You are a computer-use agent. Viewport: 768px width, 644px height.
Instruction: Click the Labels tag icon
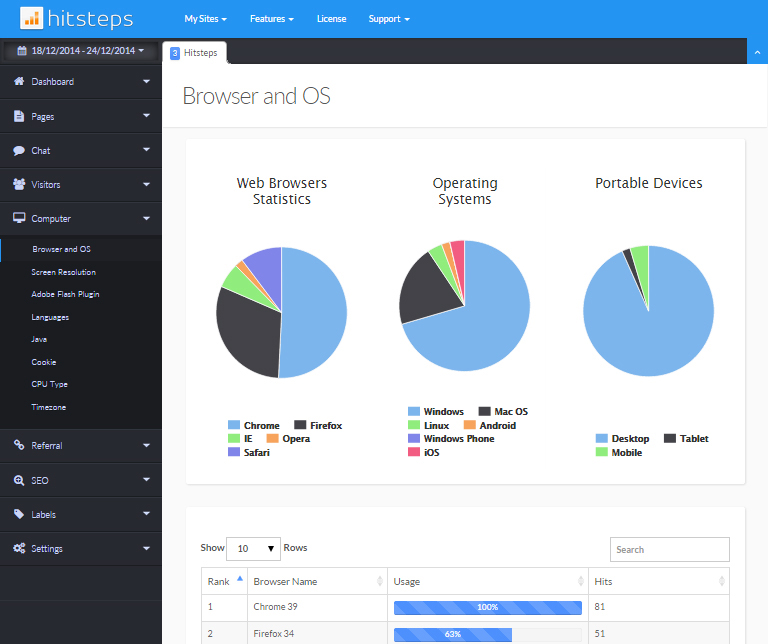coord(19,514)
